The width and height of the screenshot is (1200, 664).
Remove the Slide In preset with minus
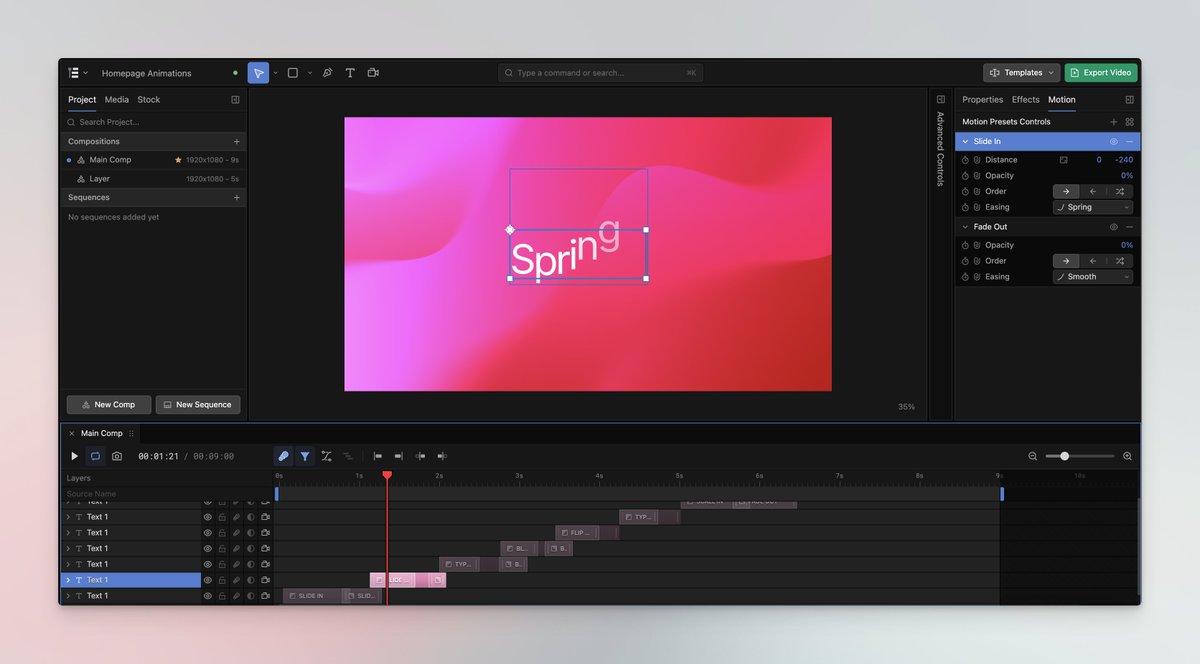click(1129, 142)
